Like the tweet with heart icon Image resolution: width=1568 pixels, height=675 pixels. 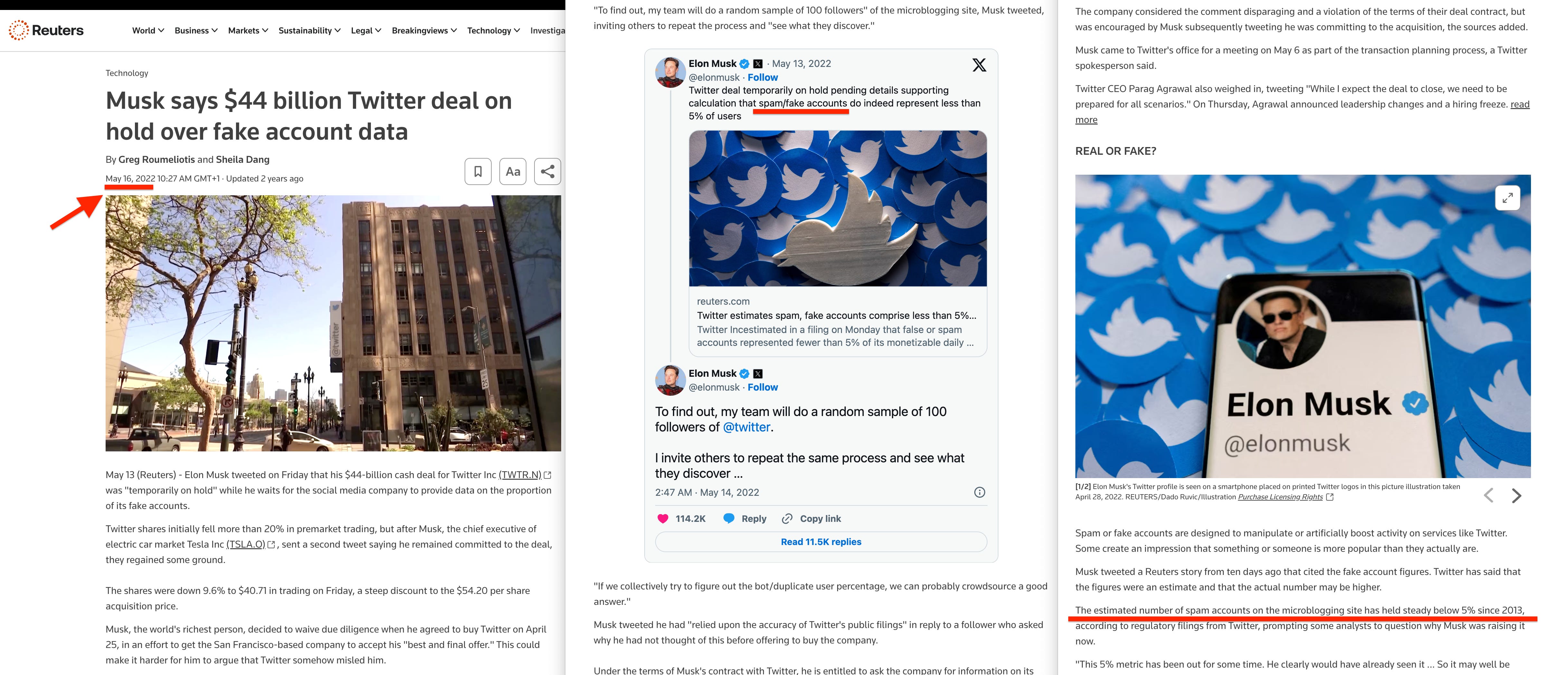tap(663, 519)
